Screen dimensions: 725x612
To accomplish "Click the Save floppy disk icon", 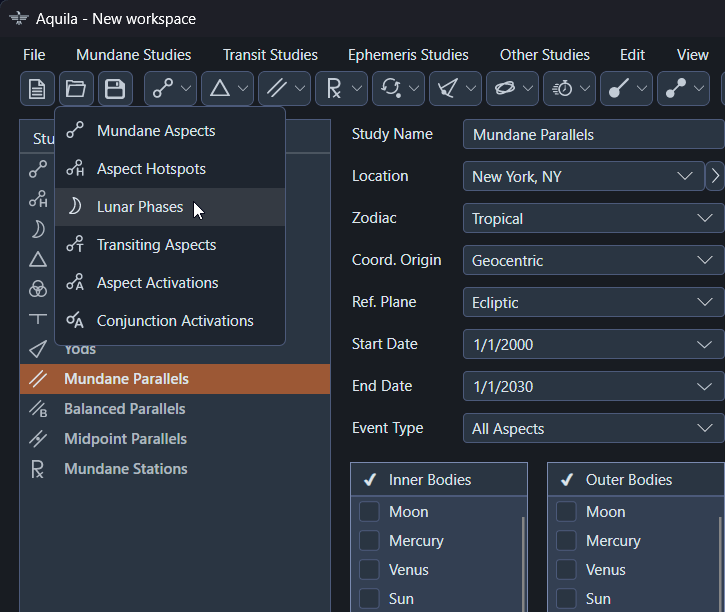I will [x=115, y=89].
